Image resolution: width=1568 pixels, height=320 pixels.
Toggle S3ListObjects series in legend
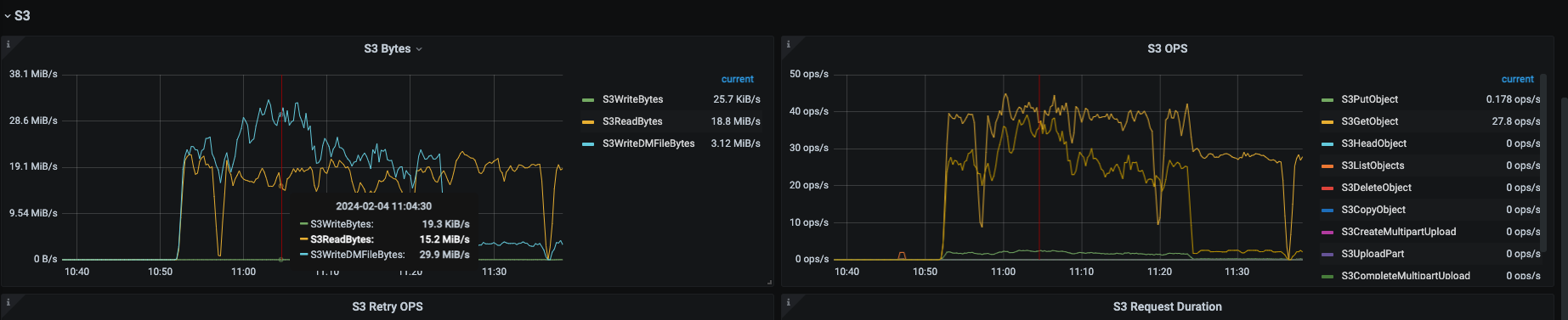[1373, 166]
